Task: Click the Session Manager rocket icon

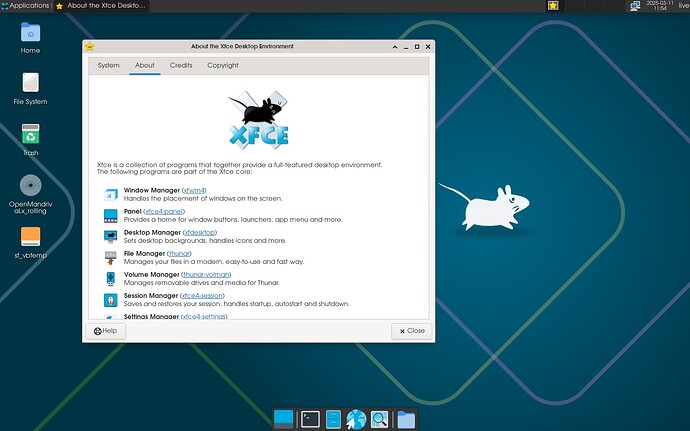Action: click(x=110, y=300)
